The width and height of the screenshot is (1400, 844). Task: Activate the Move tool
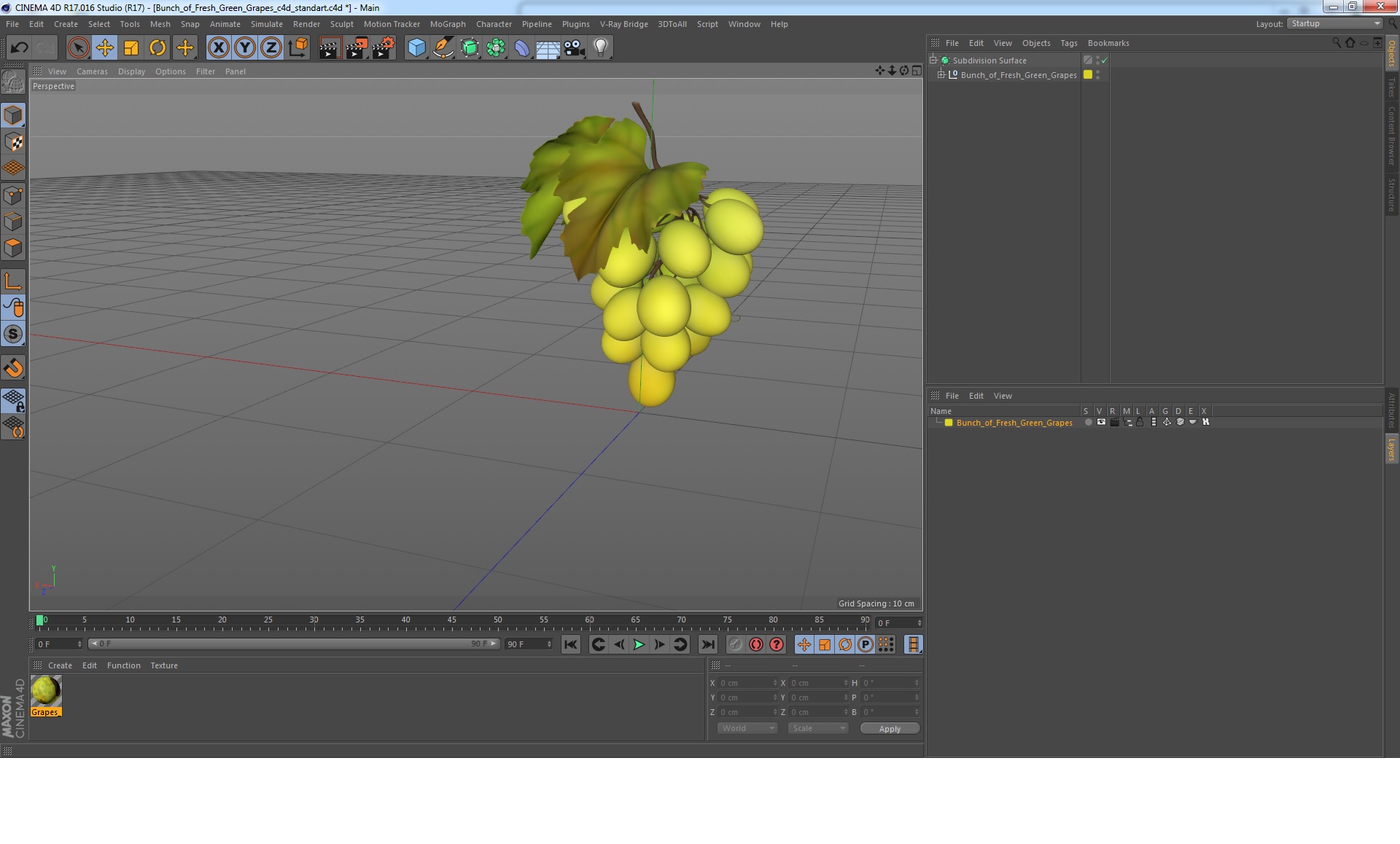pyautogui.click(x=104, y=48)
